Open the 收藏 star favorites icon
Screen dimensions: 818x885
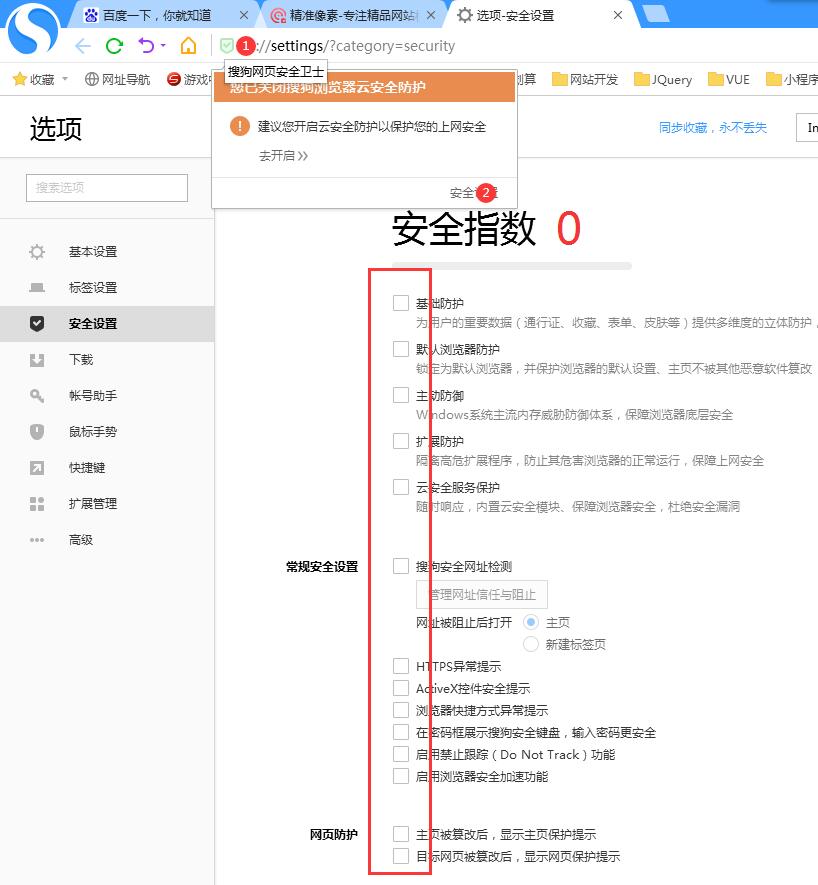tap(20, 80)
